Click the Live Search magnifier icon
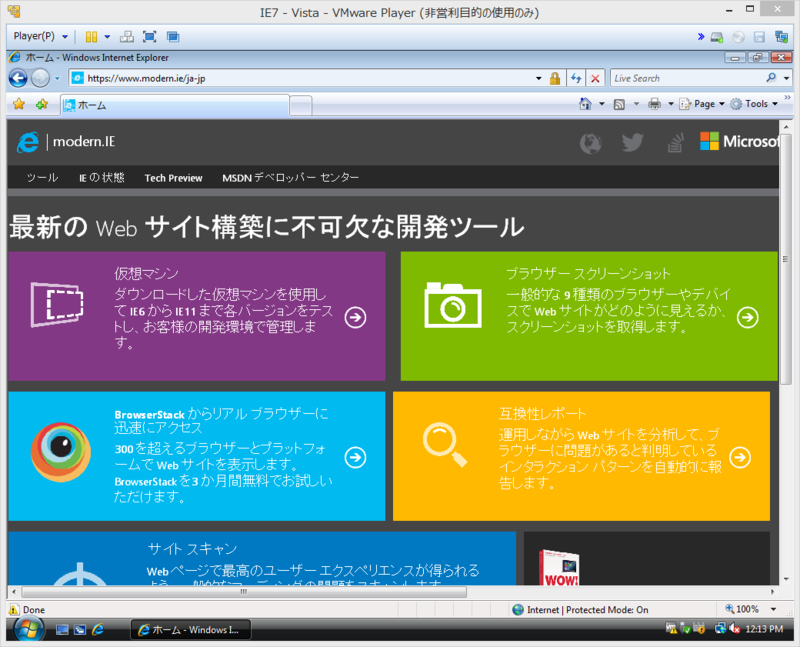 coord(771,78)
